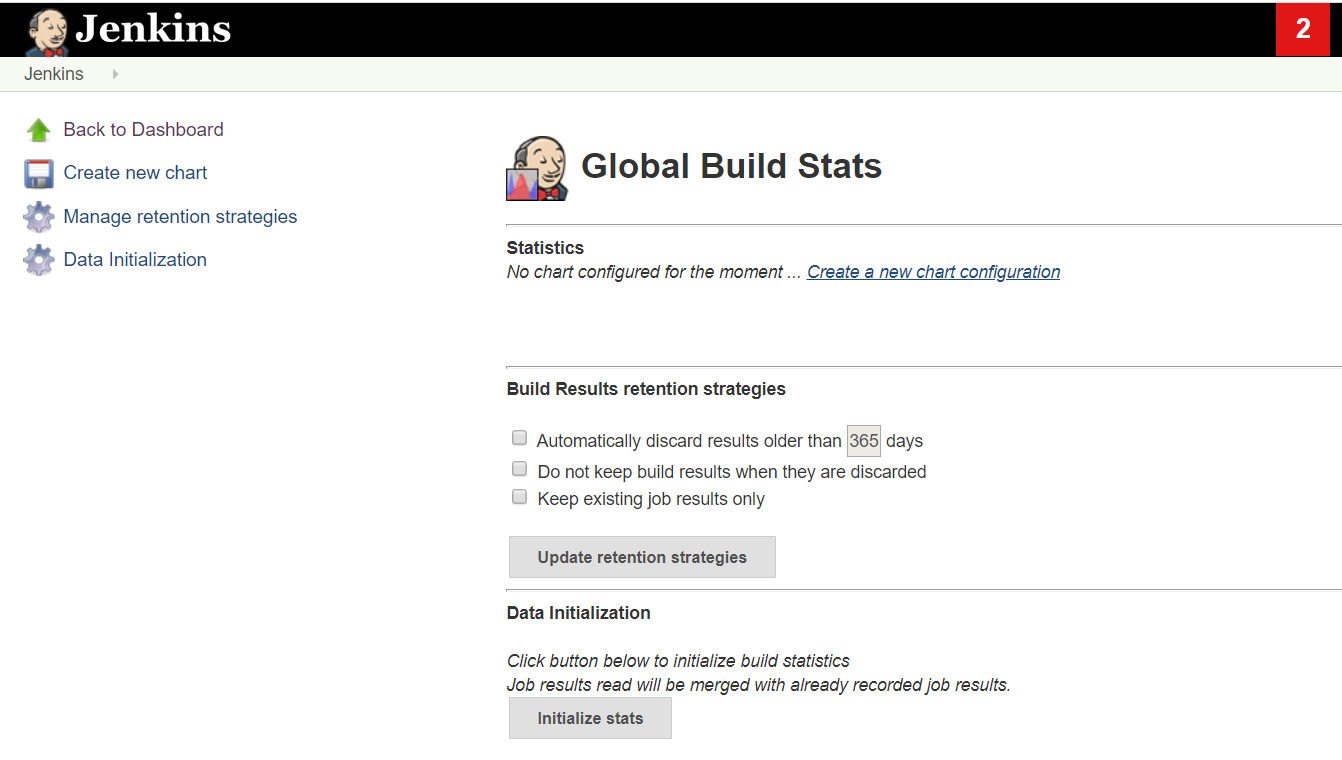This screenshot has height=760, width=1342.
Task: Click the floppy disk Create chart icon
Action: click(x=38, y=174)
